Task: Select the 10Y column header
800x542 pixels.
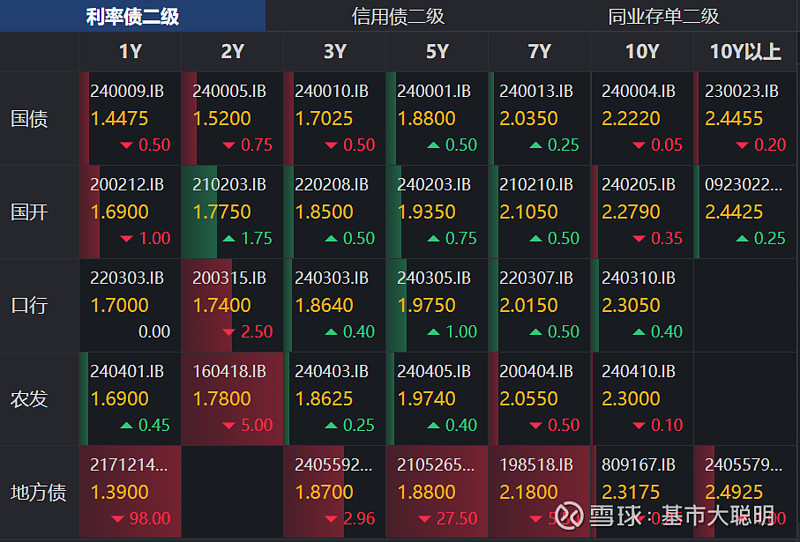Action: 642,52
